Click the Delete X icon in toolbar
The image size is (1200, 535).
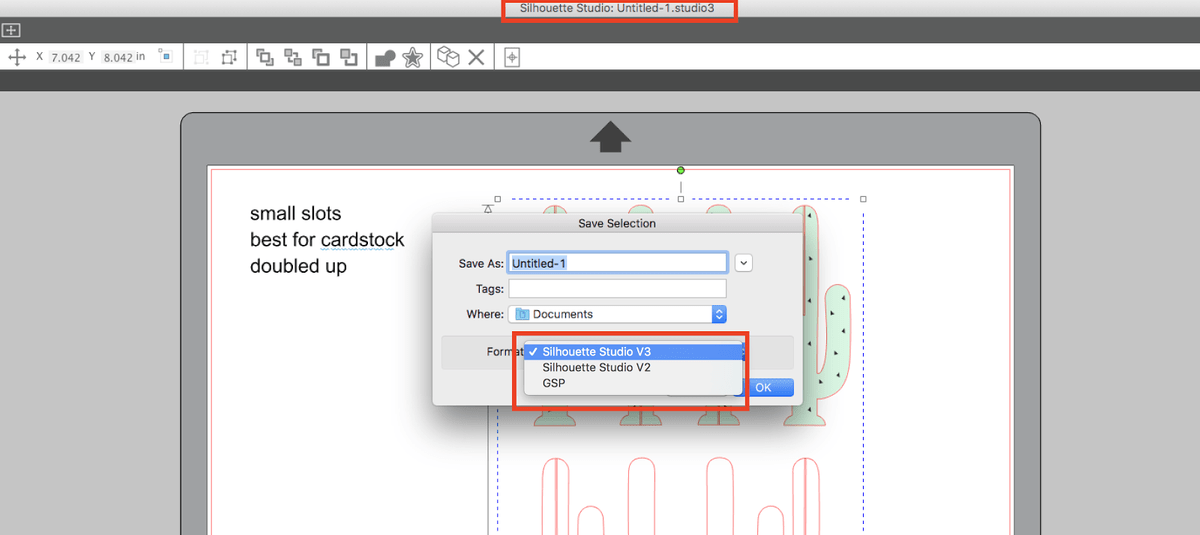click(x=477, y=57)
